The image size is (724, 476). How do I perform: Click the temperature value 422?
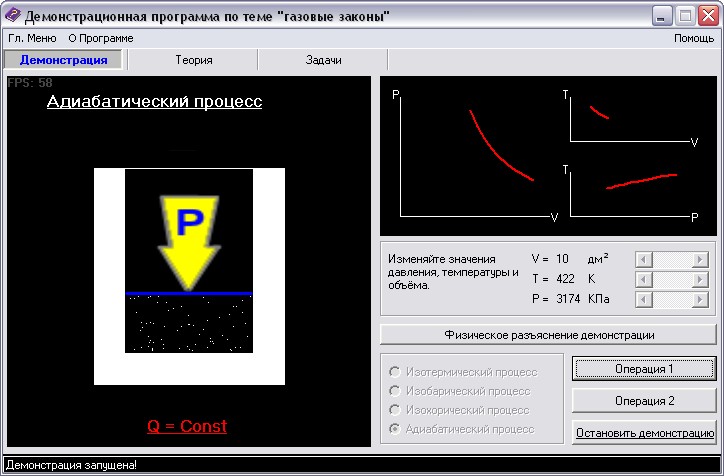(565, 279)
